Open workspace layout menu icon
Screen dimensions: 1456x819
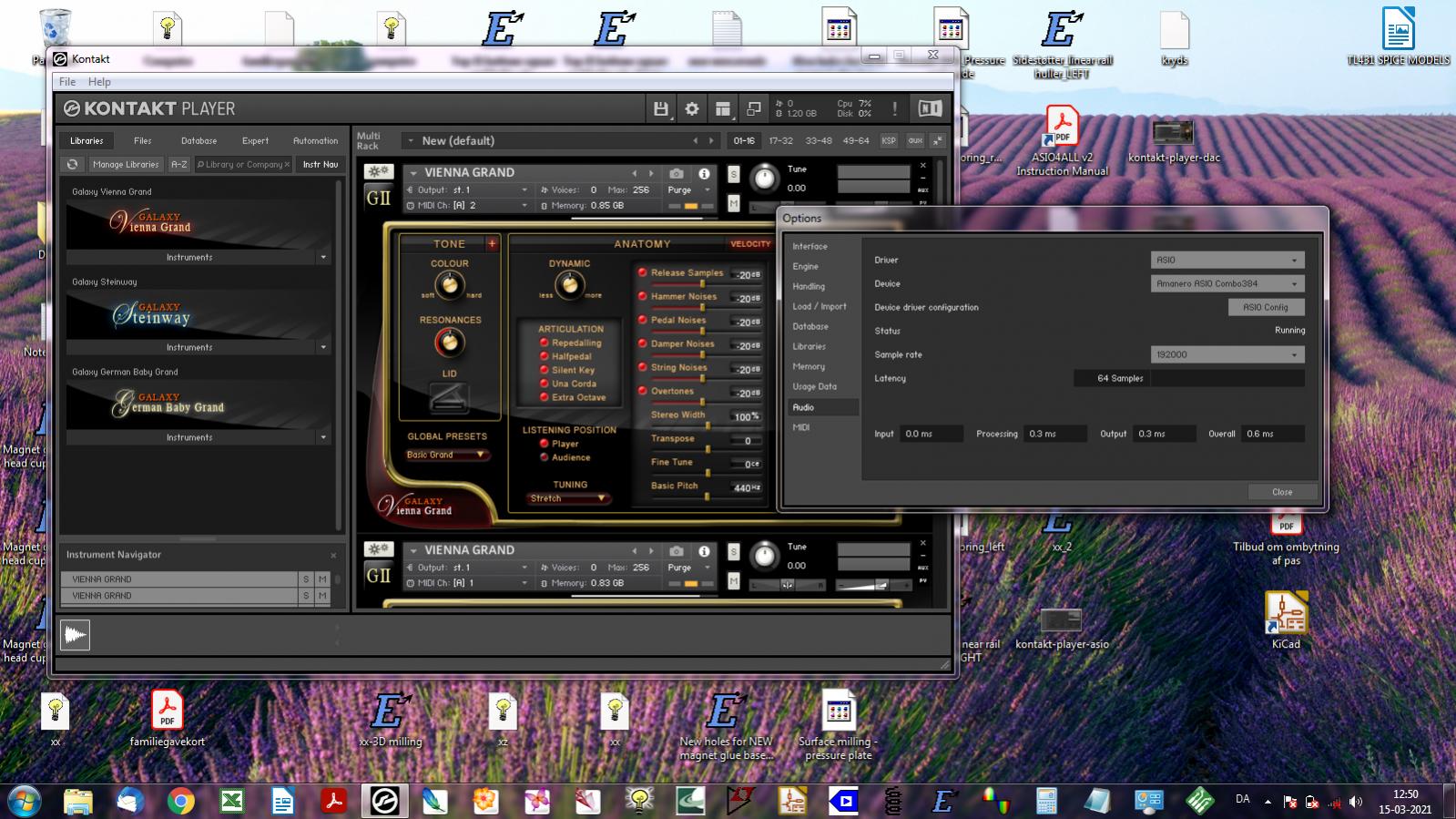(x=723, y=108)
